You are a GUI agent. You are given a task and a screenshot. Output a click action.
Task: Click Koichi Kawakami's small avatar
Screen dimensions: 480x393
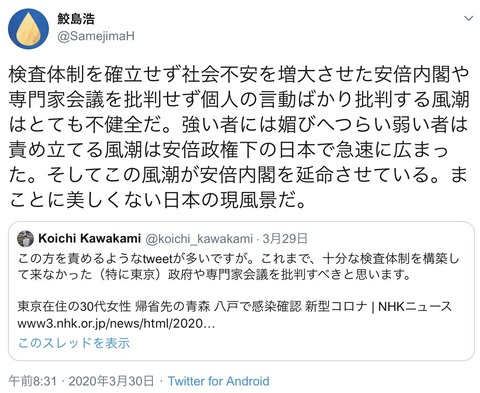pos(25,239)
